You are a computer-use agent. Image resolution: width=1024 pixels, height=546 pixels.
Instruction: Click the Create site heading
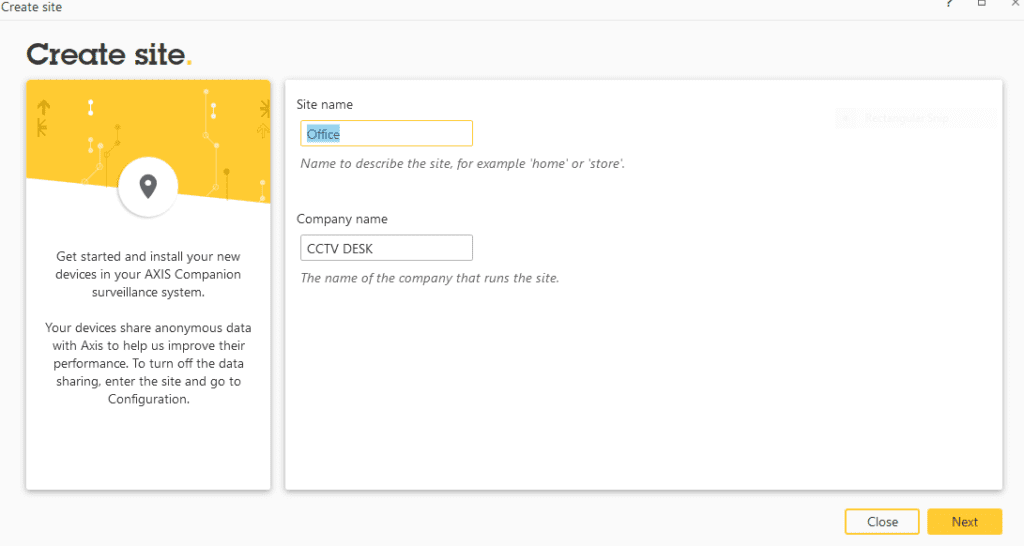(x=104, y=54)
